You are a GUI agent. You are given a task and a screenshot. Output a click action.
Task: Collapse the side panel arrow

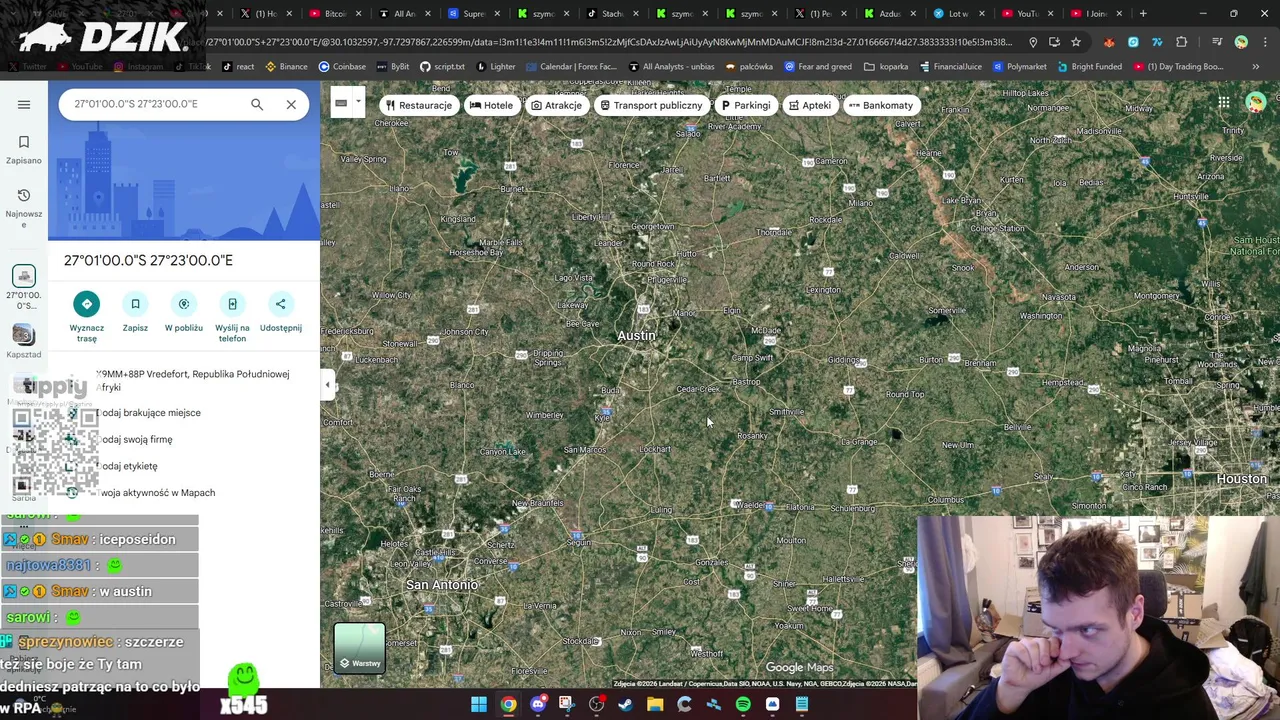click(327, 385)
